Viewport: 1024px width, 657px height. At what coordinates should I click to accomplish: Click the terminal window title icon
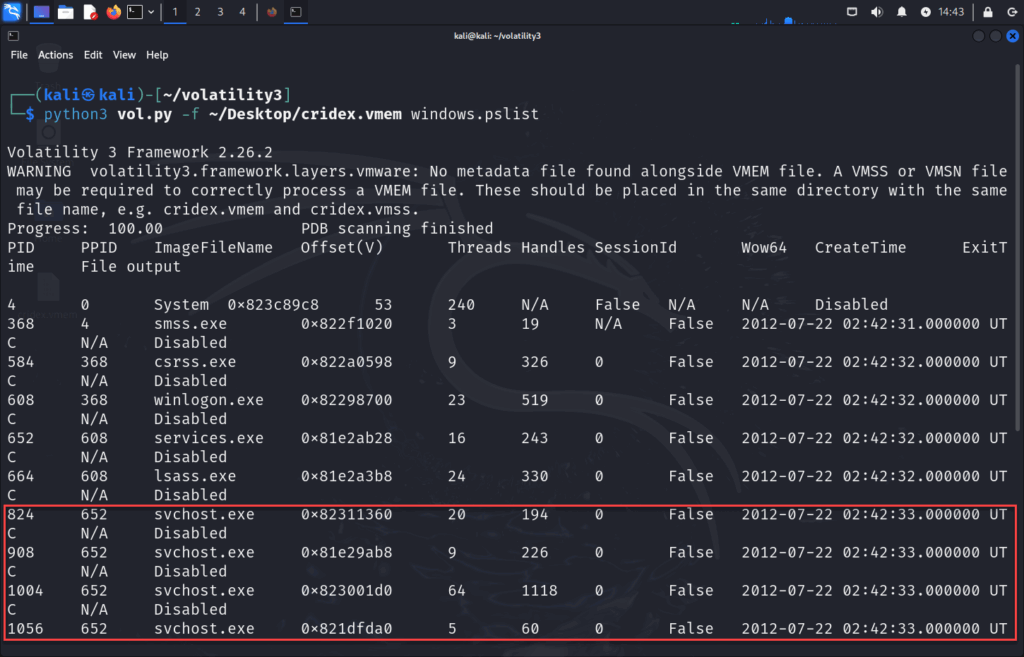13,36
